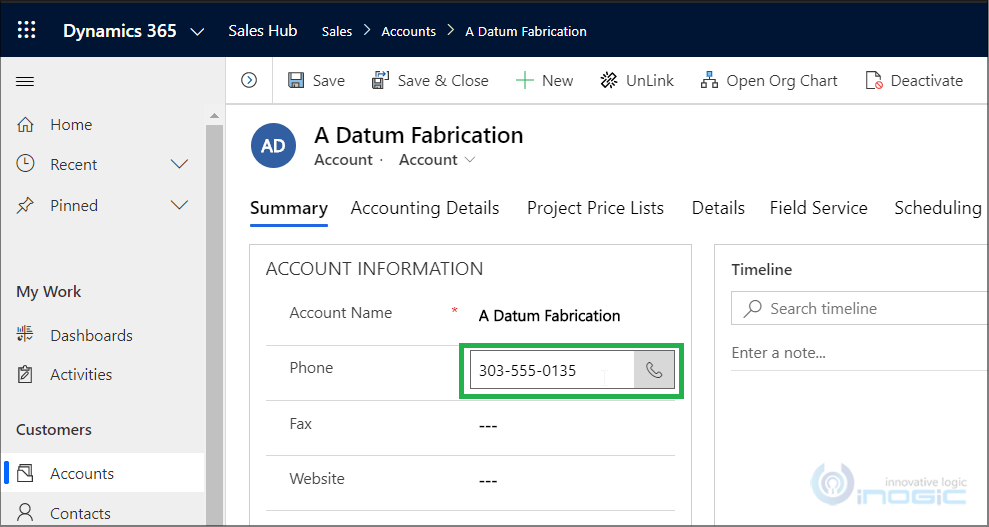The height and width of the screenshot is (527, 989).
Task: Click the Contacts person icon
Action: click(25, 512)
